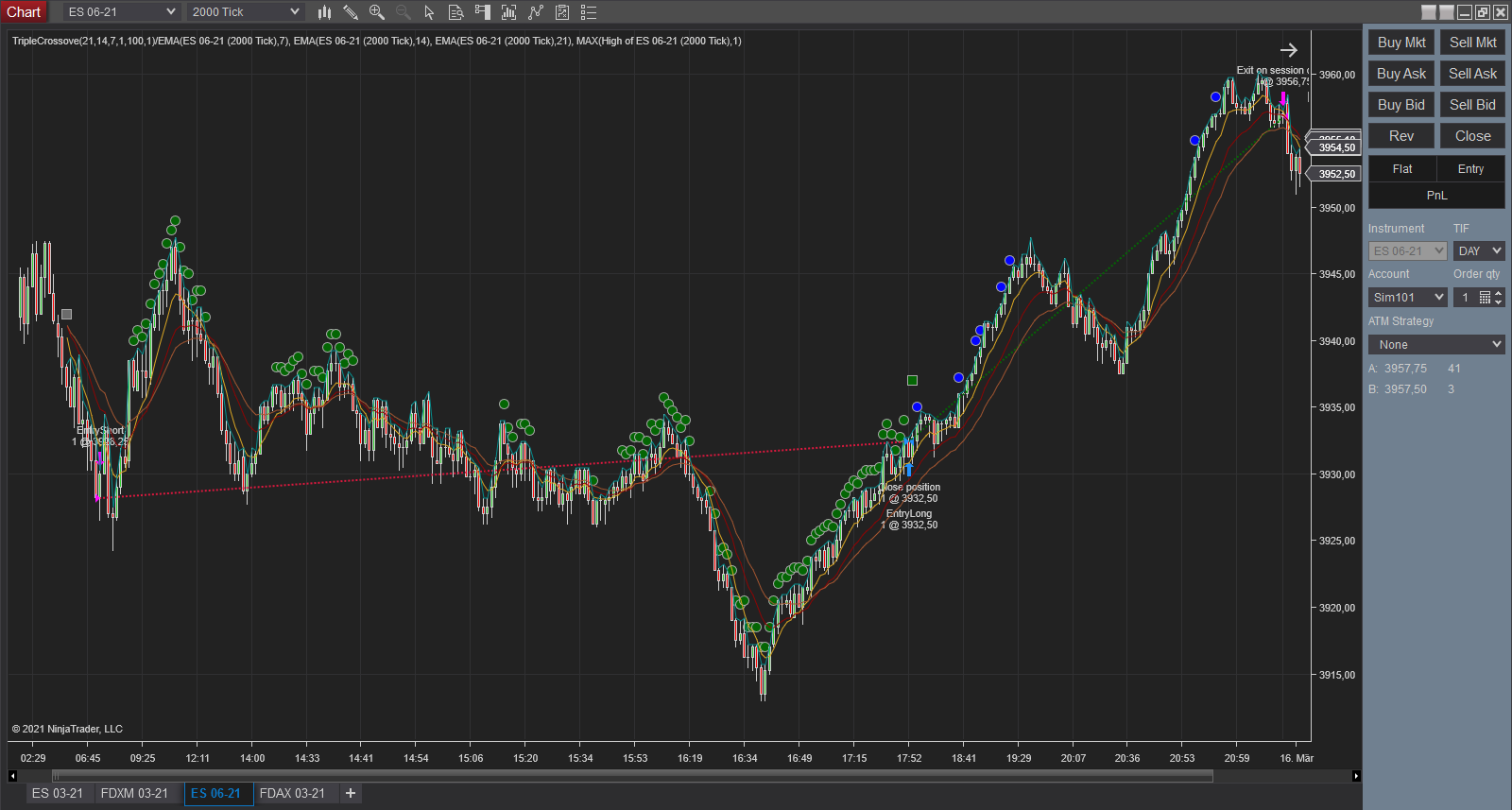Click the restore window button
This screenshot has width=1512, height=810.
pyautogui.click(x=1483, y=12)
